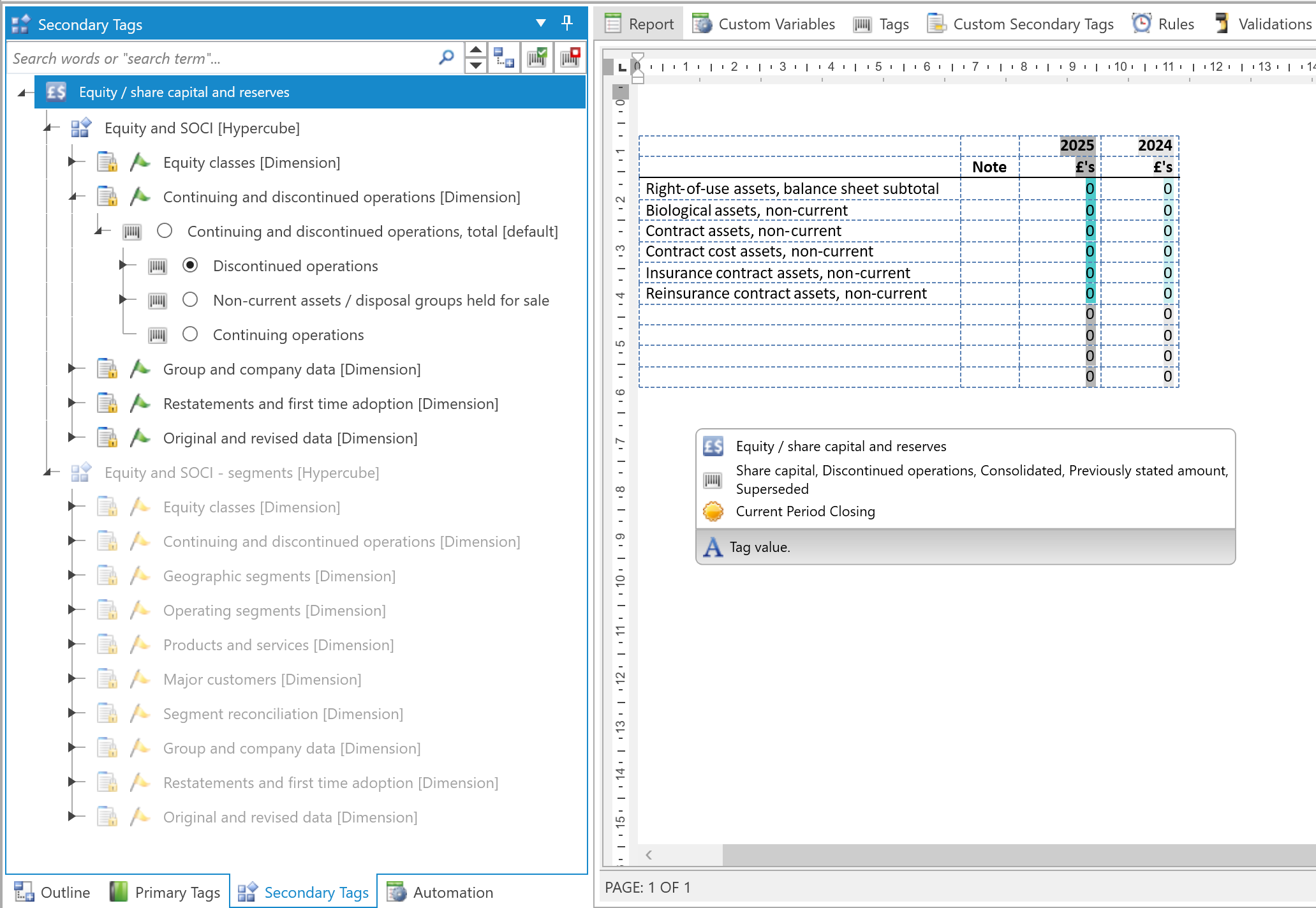The height and width of the screenshot is (908, 1316).
Task: Click the Tag value letter A icon
Action: 713,547
